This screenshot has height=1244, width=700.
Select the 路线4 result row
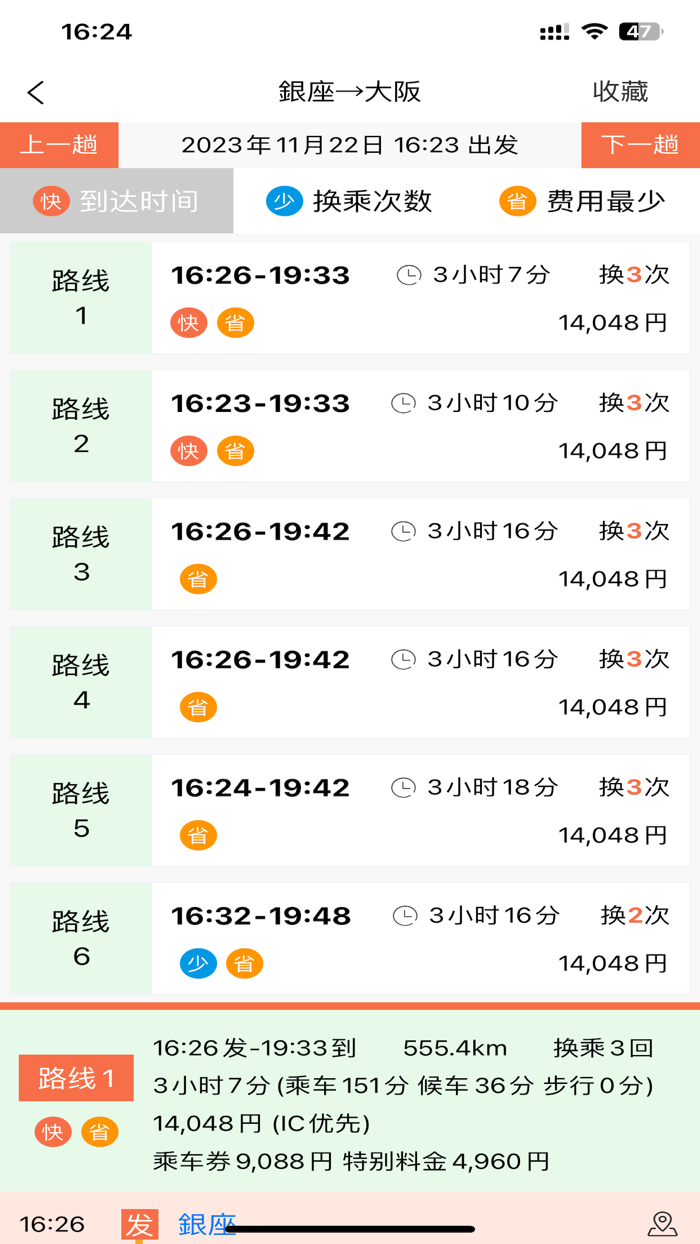pos(400,682)
